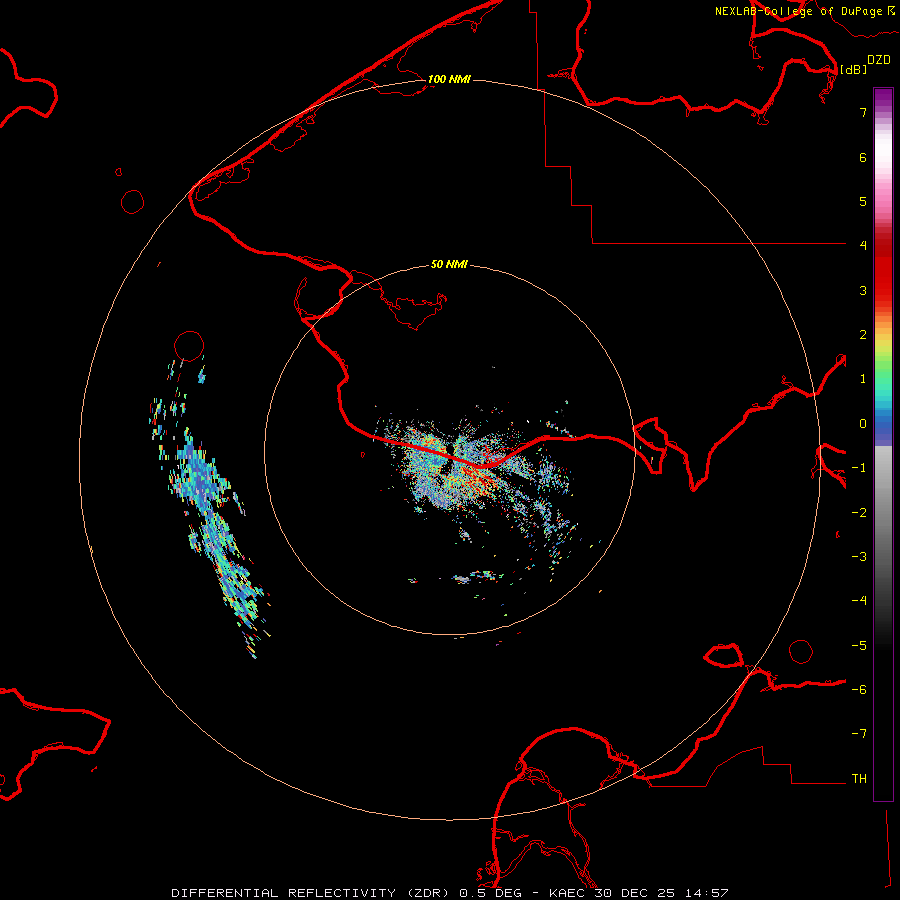Select the 6 dB scale tick label
Viewport: 900px width, 900px height.
click(863, 157)
